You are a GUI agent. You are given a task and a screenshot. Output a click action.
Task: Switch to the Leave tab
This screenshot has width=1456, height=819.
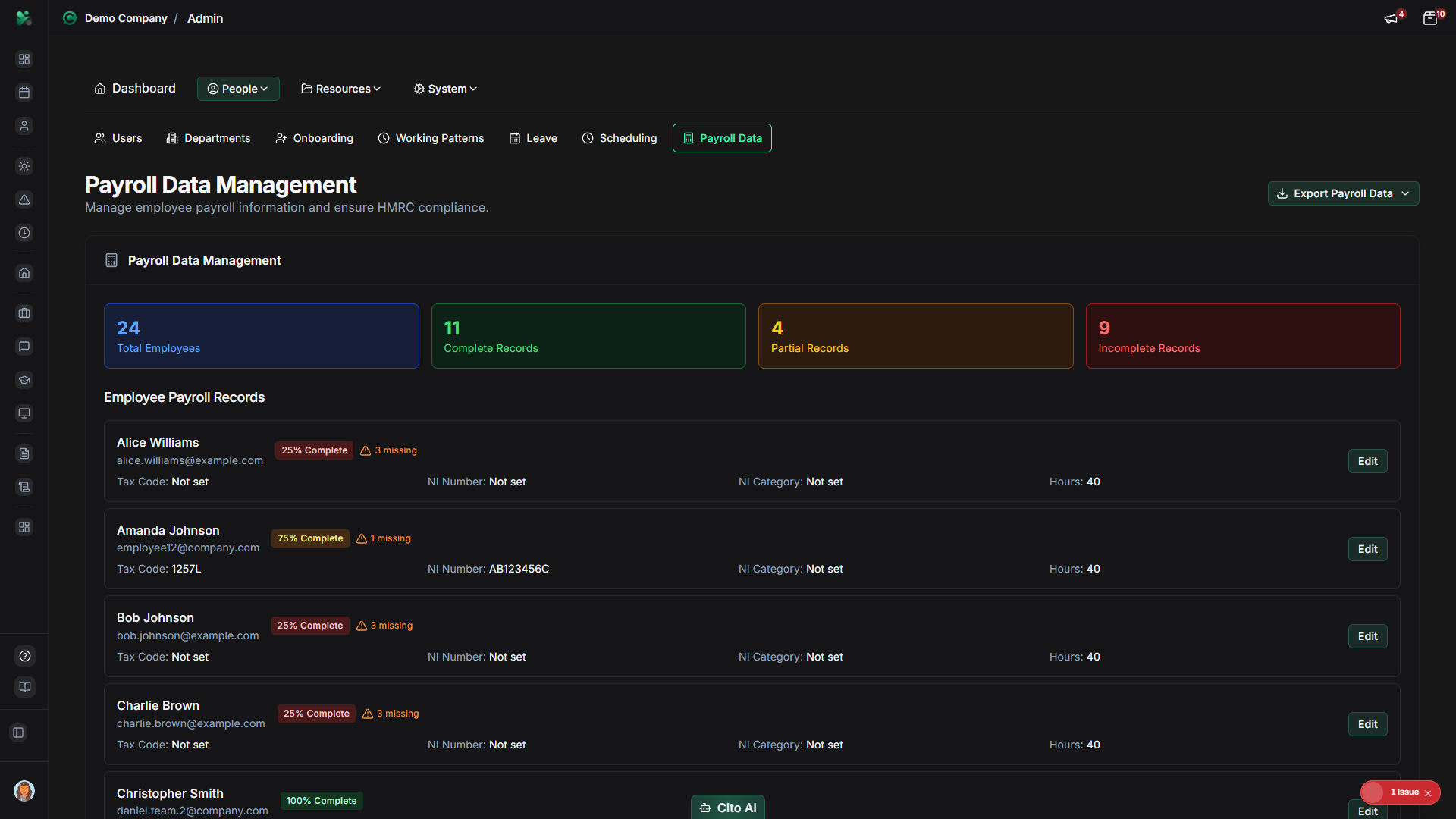pos(533,138)
